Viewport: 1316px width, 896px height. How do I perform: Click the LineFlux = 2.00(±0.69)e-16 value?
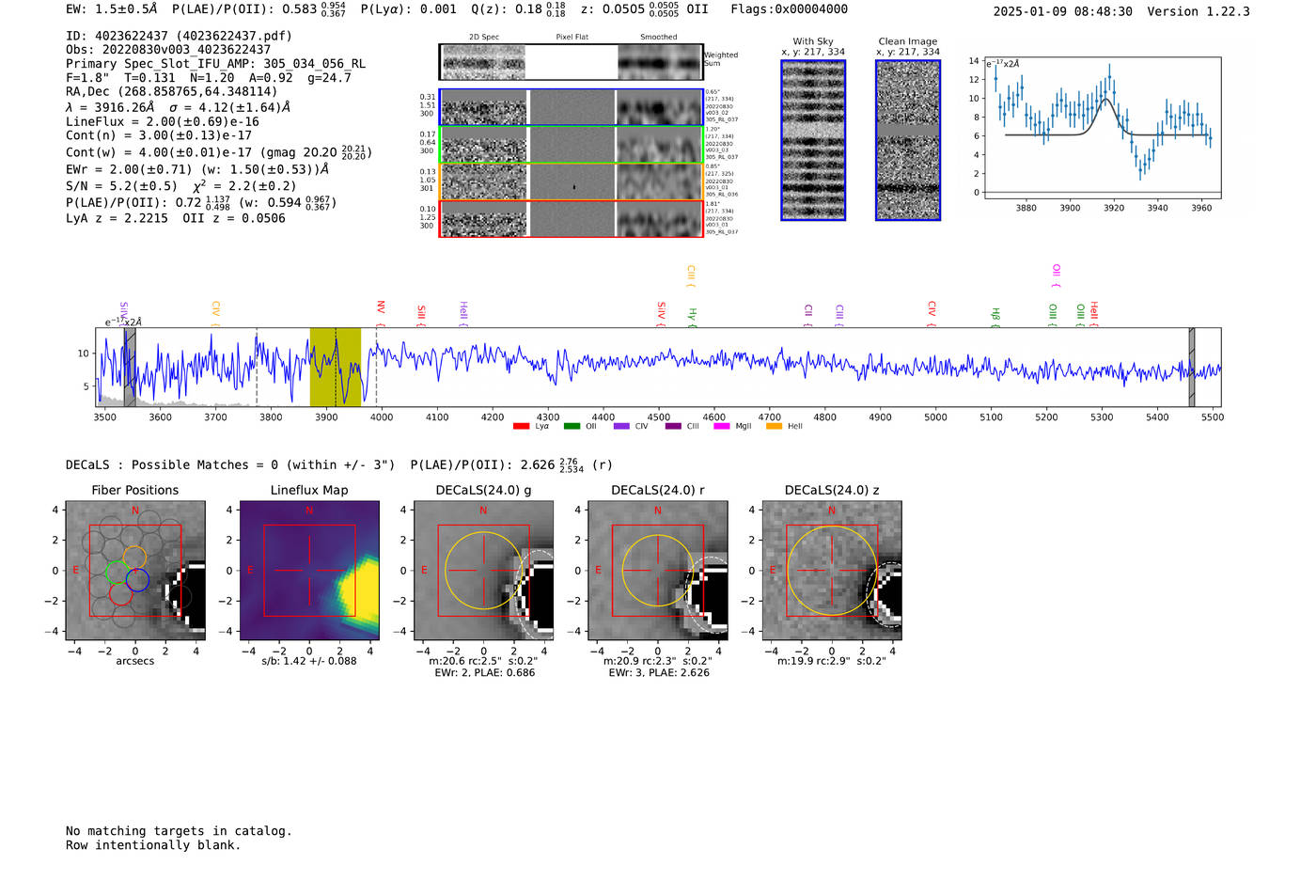click(163, 121)
